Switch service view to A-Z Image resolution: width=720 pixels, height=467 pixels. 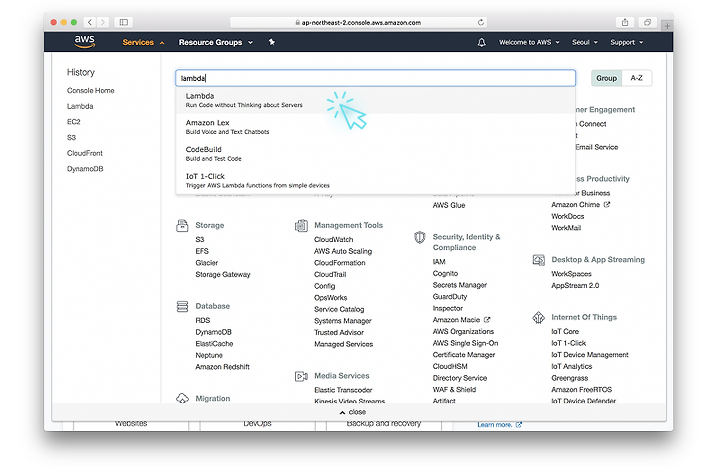coord(636,78)
